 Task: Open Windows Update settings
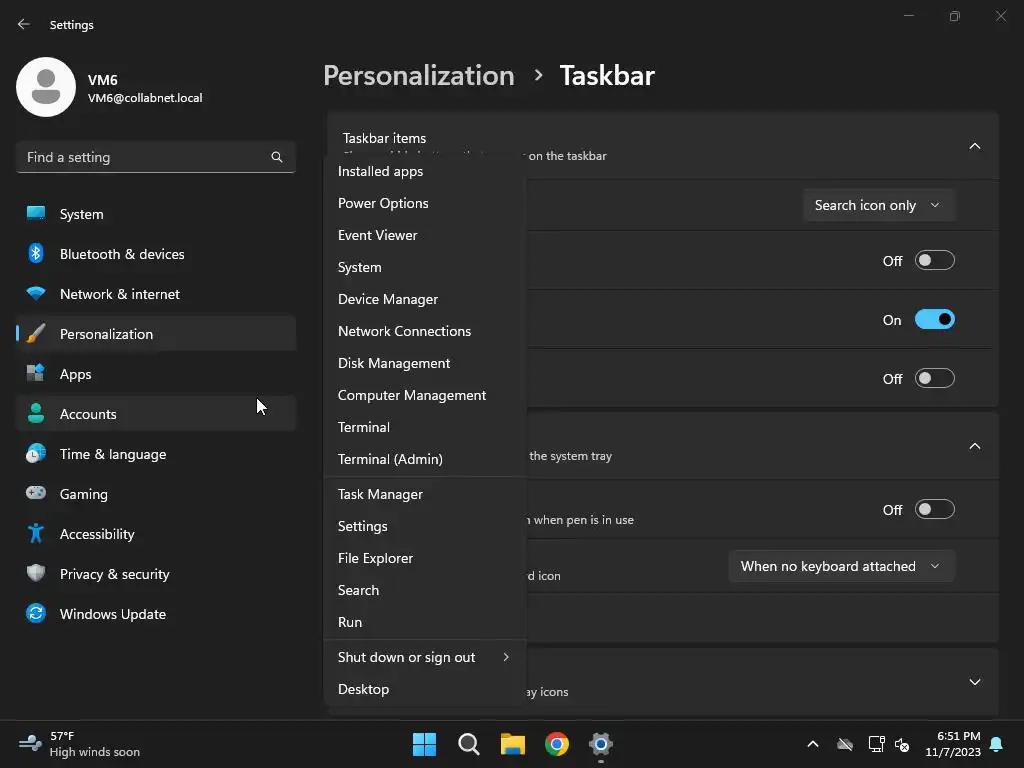tap(156, 614)
